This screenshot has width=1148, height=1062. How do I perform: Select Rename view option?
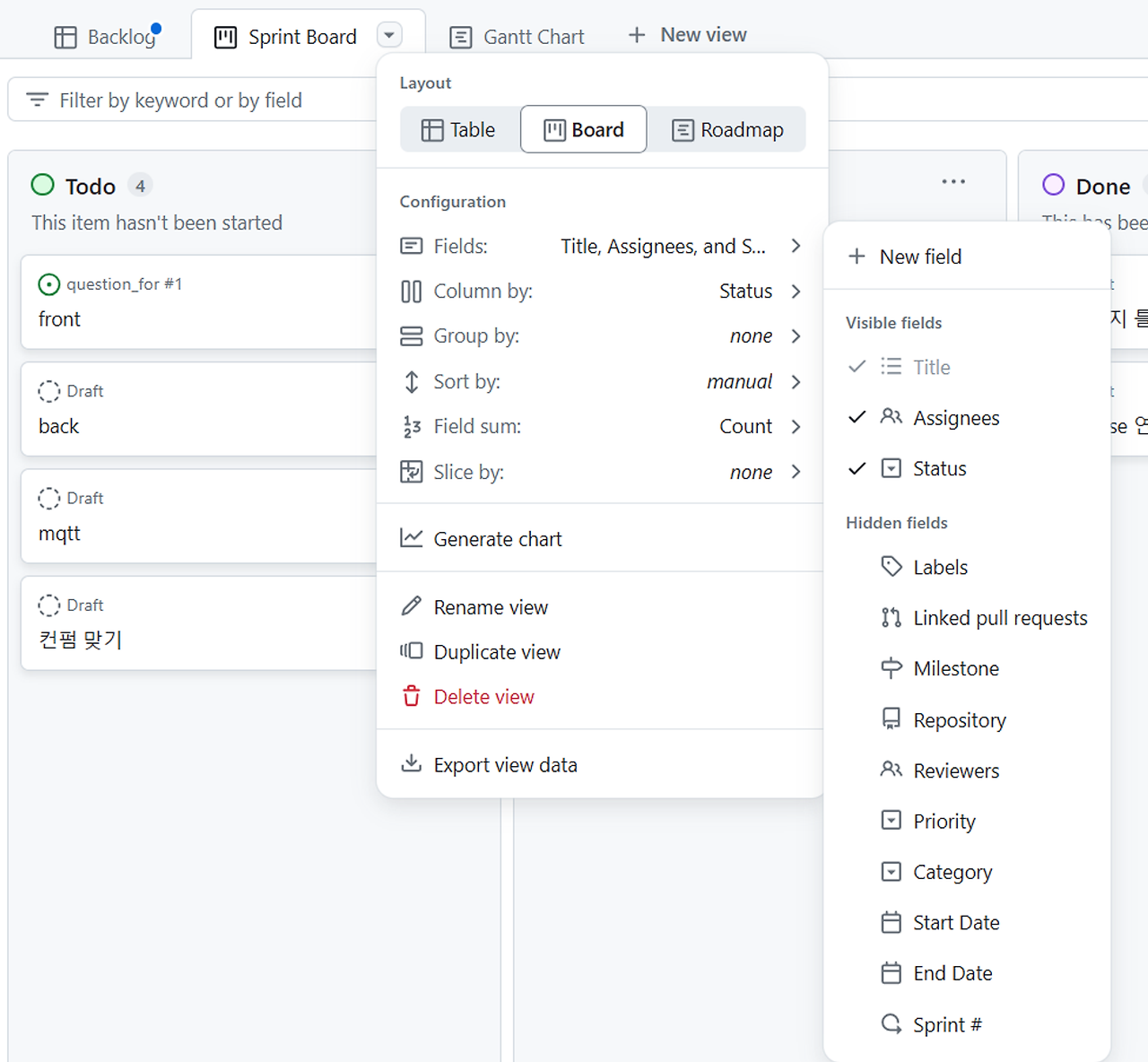pos(600,607)
